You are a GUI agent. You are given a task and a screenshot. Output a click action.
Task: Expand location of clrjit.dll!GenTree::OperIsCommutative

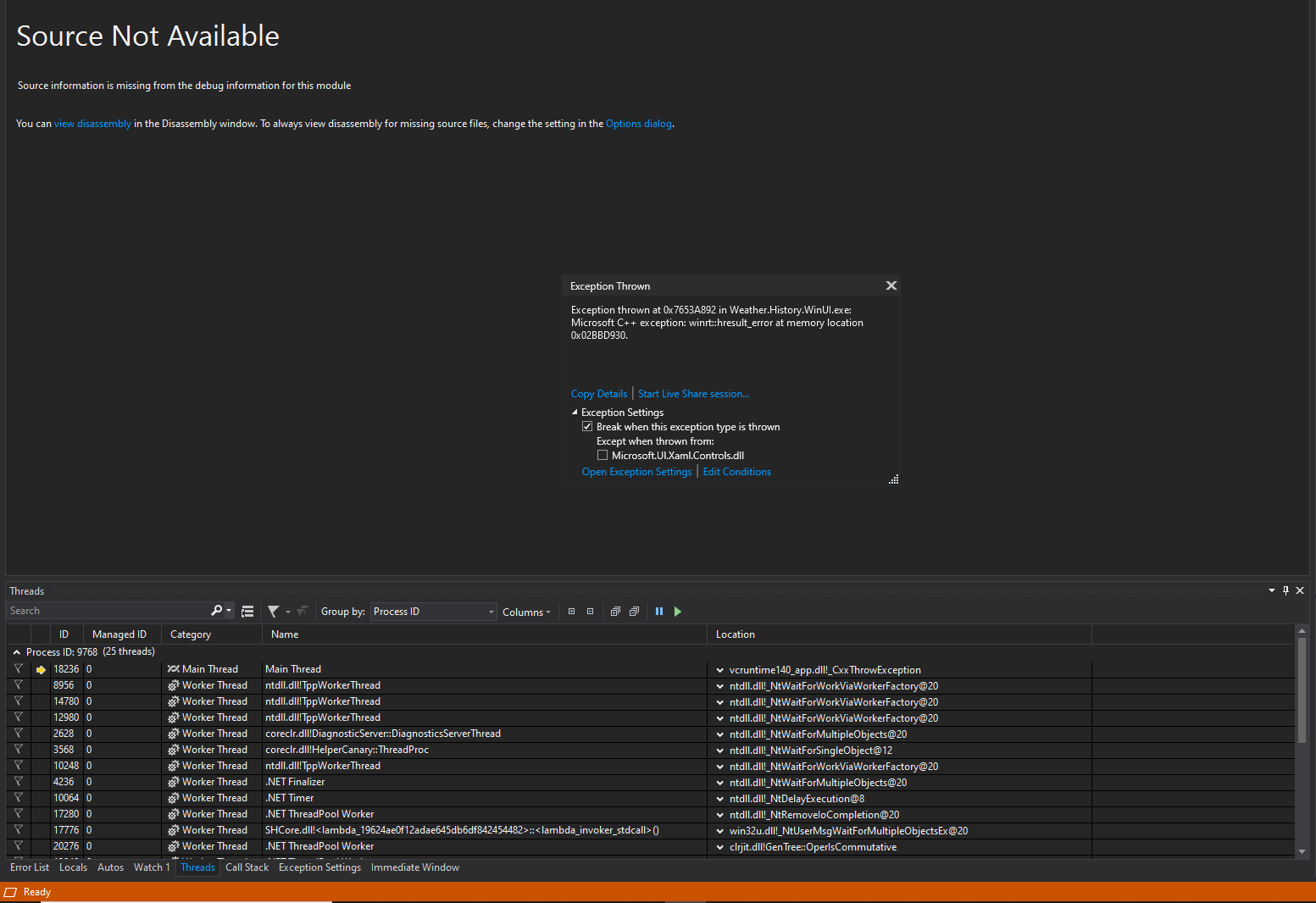pyautogui.click(x=720, y=847)
